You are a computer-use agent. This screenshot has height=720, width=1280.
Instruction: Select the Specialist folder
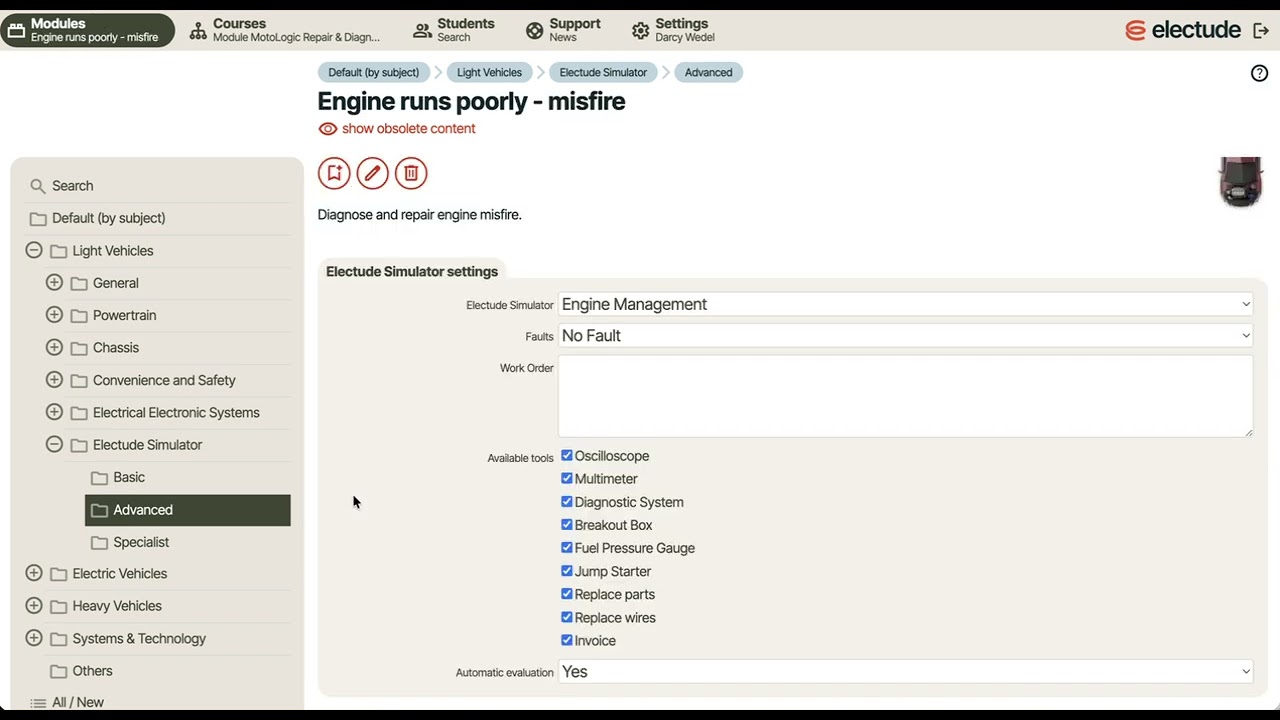click(141, 542)
